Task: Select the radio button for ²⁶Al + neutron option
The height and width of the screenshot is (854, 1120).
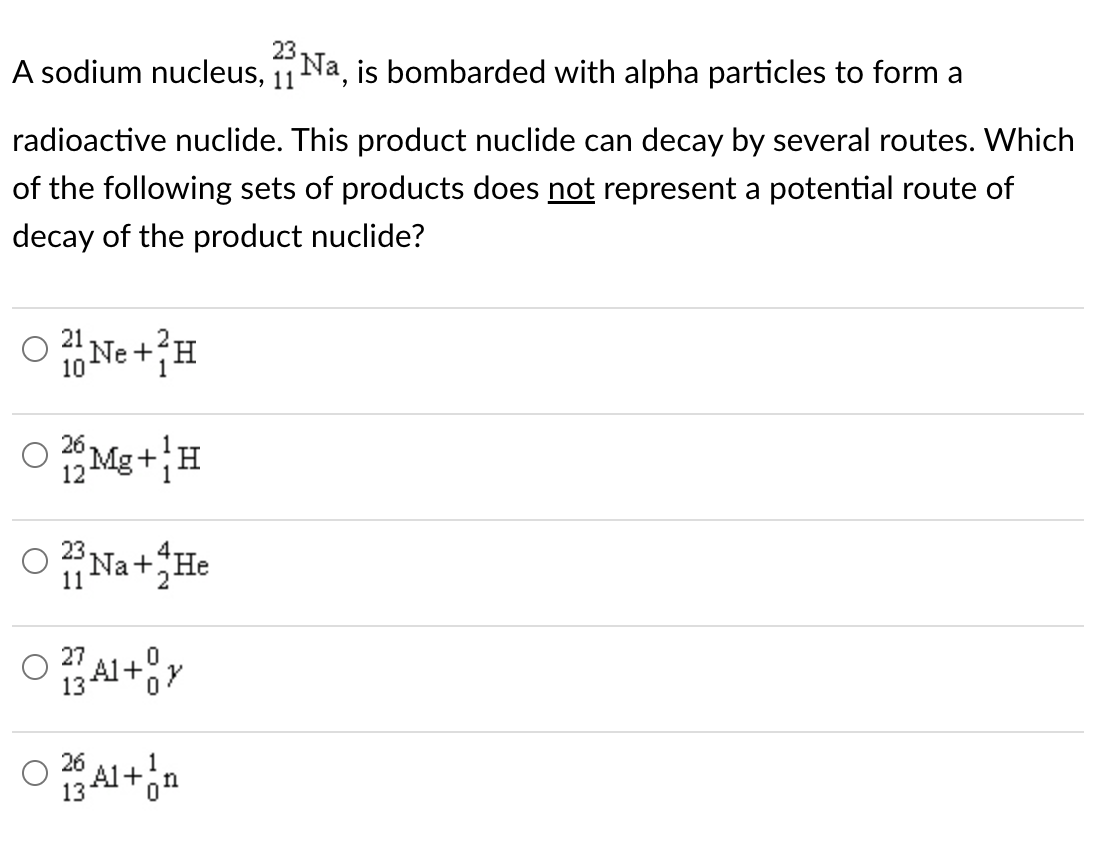Action: (34, 773)
